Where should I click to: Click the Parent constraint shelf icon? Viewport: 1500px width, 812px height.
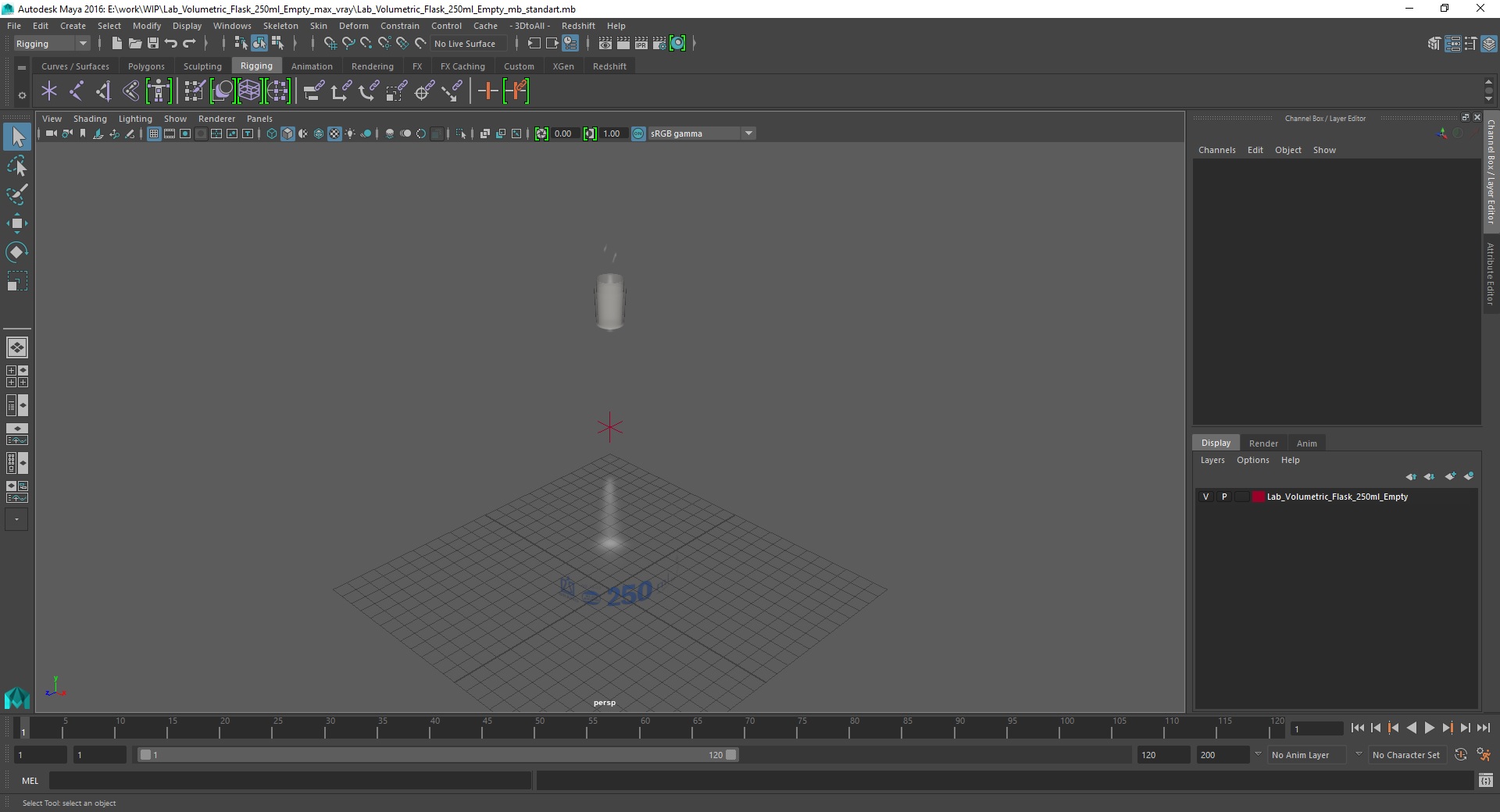click(313, 91)
